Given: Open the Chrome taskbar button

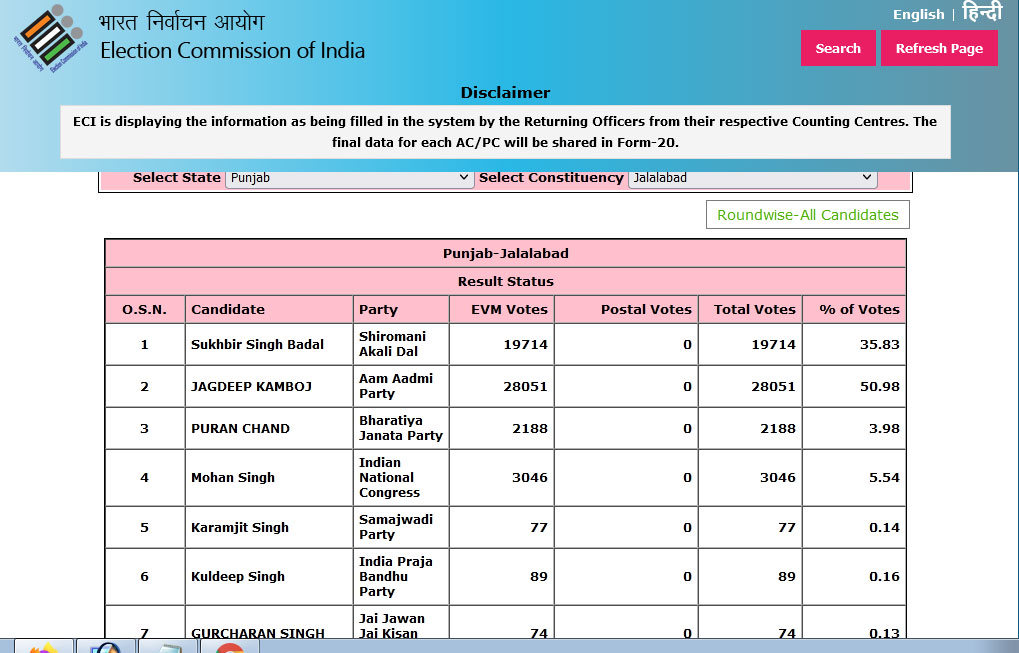Looking at the screenshot, I should (229, 647).
